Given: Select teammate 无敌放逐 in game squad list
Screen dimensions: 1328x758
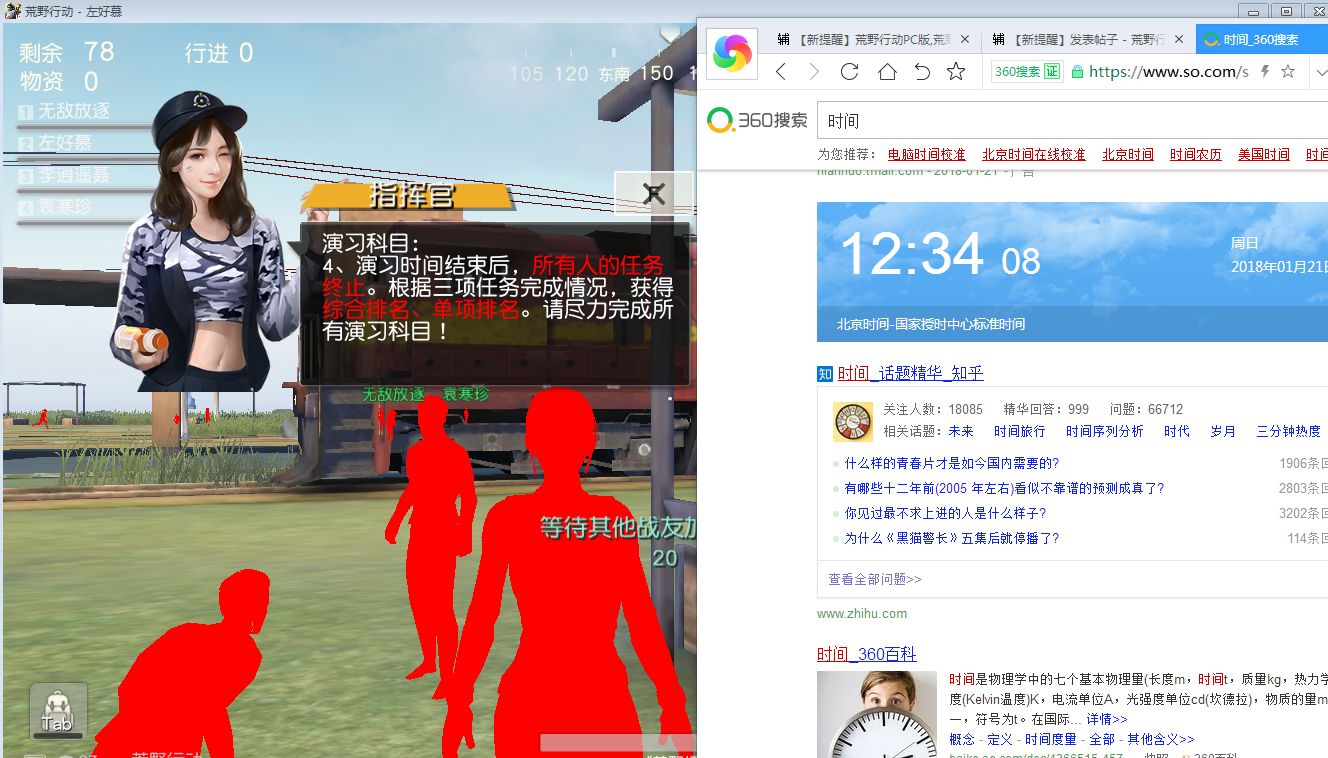Looking at the screenshot, I should click(65, 112).
